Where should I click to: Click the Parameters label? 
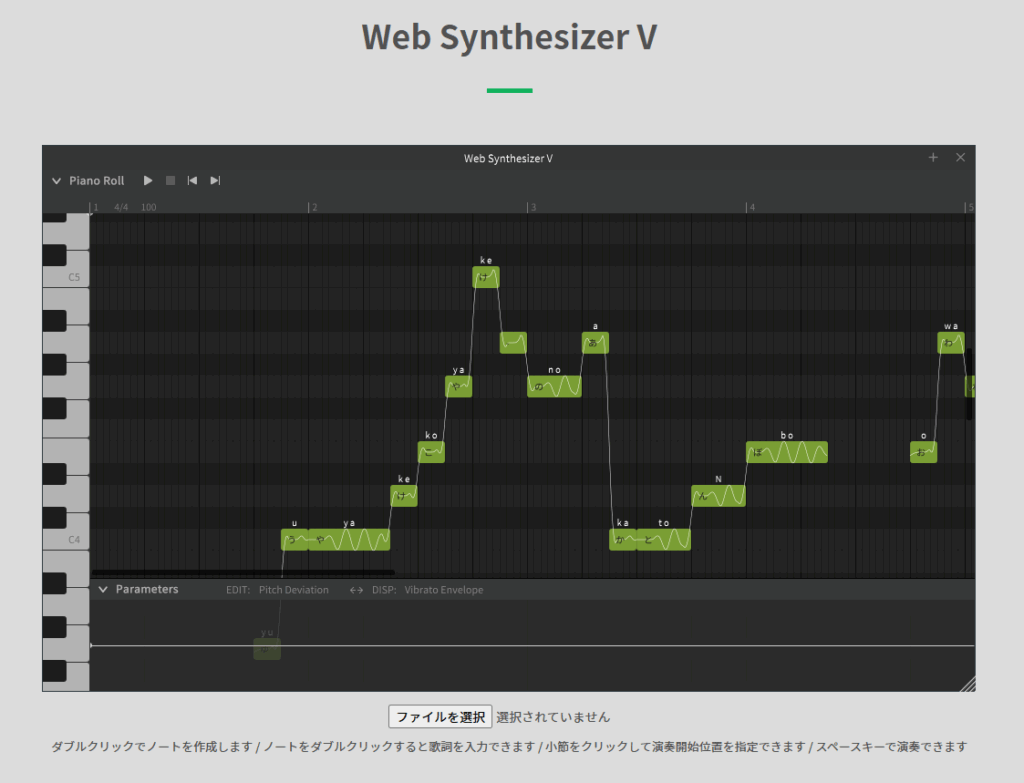147,589
